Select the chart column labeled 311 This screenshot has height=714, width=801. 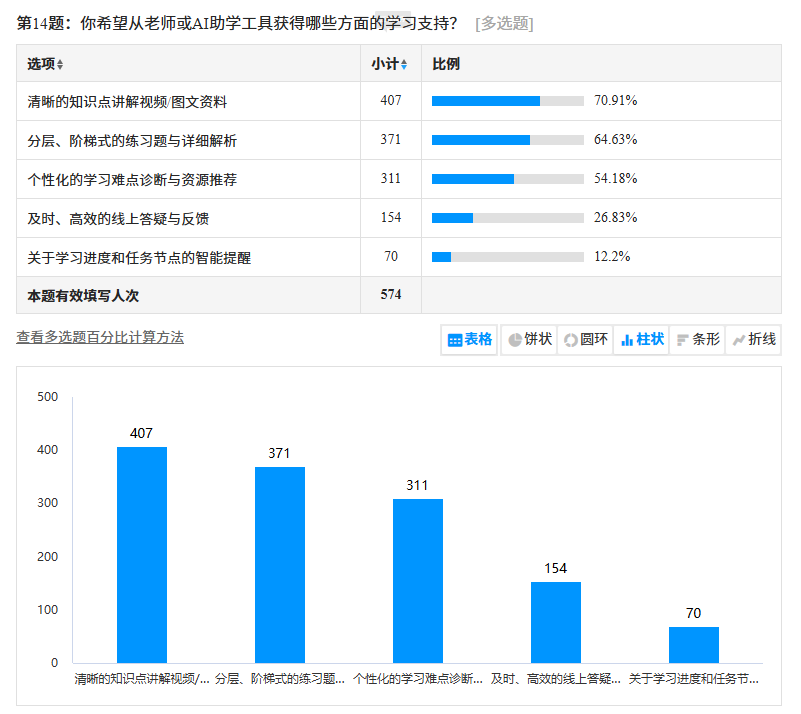tap(418, 580)
